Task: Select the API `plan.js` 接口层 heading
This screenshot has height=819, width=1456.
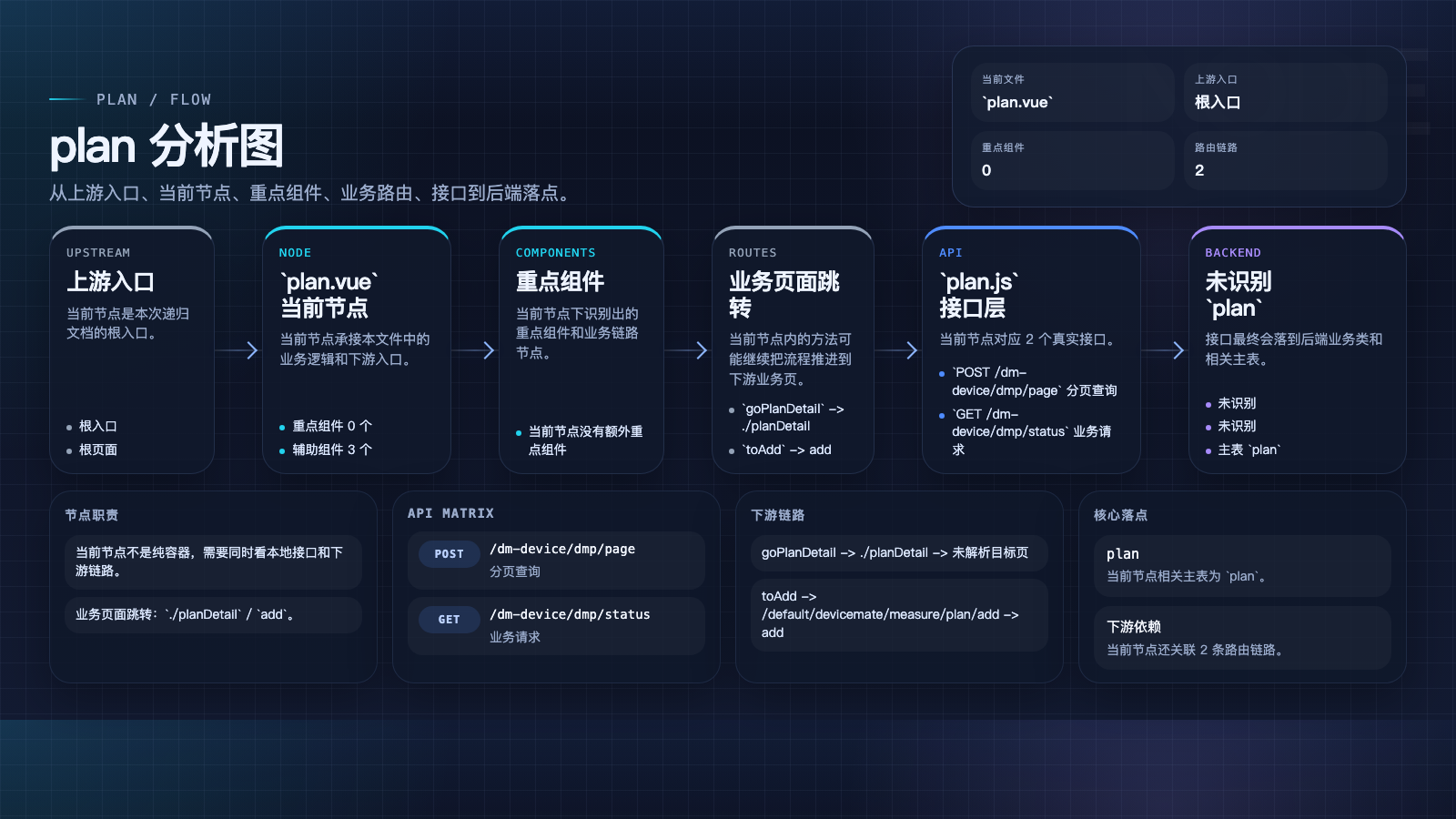Action: point(979,295)
